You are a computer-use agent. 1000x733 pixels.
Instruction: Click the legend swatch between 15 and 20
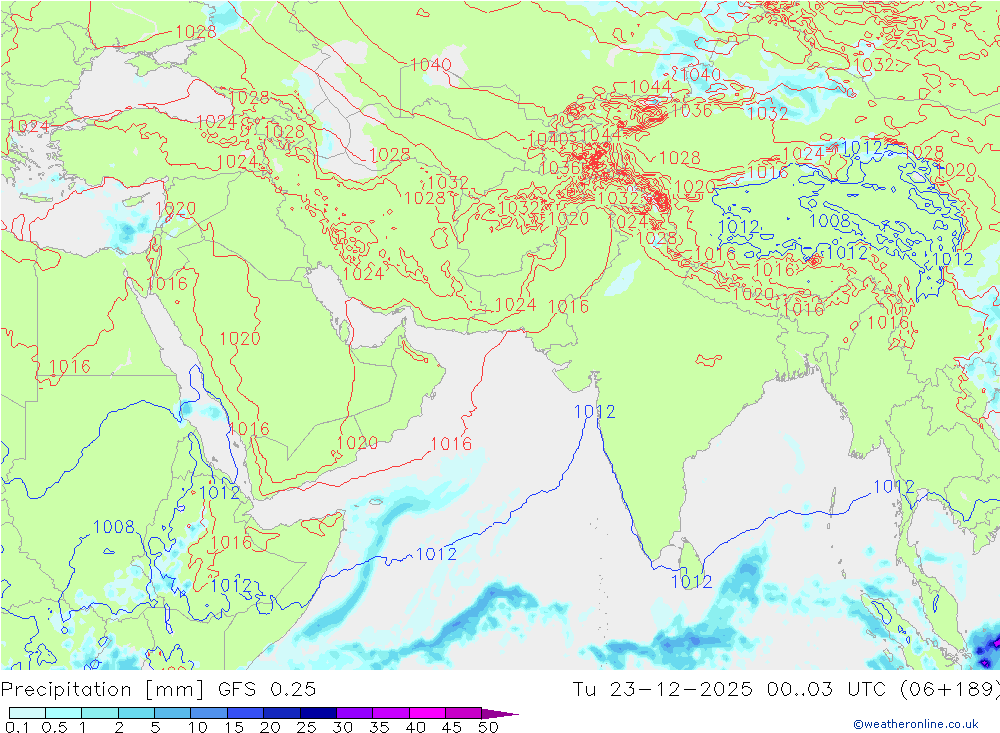(x=245, y=713)
